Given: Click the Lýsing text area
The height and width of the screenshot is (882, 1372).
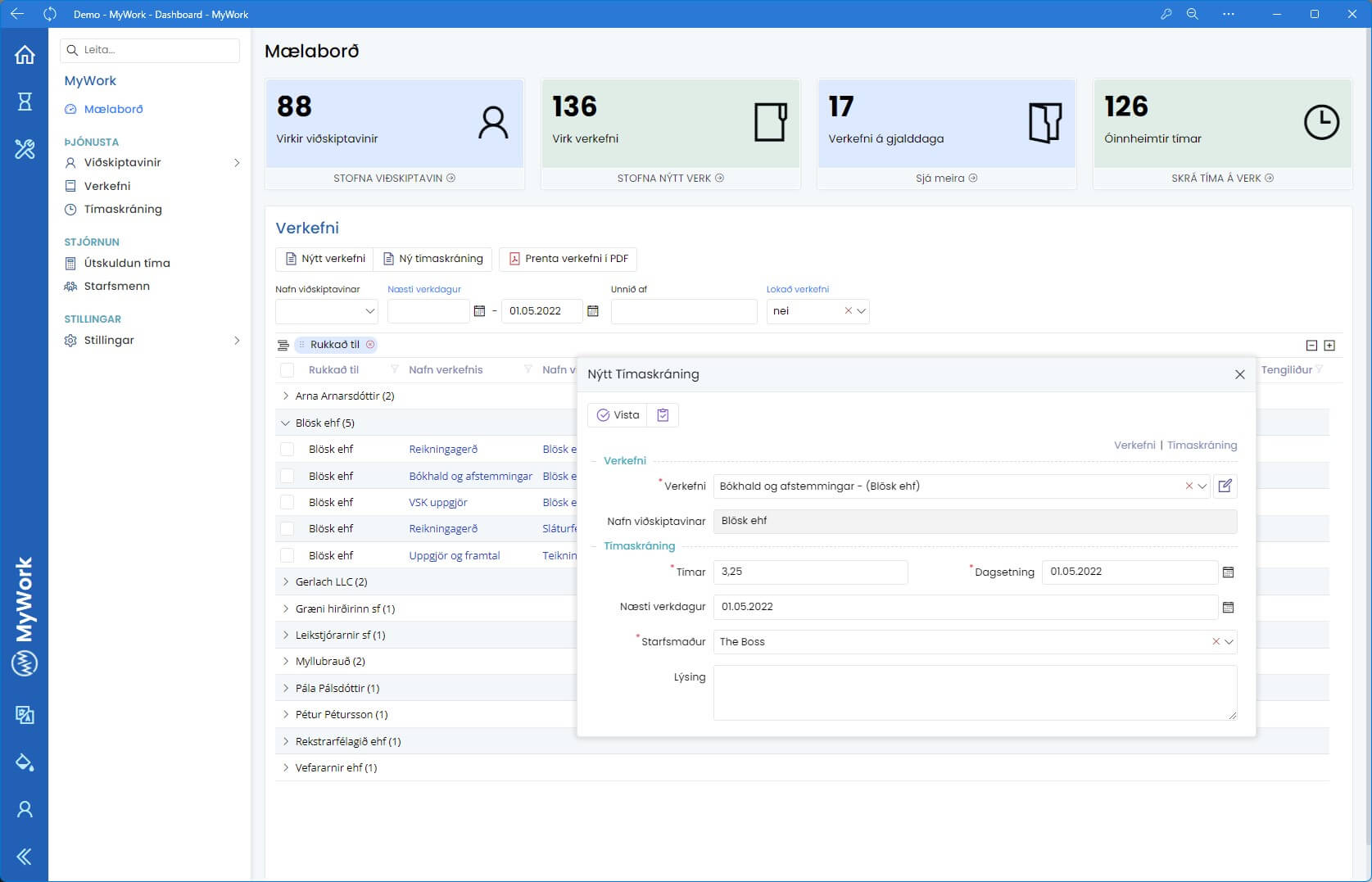Looking at the screenshot, I should pos(975,693).
